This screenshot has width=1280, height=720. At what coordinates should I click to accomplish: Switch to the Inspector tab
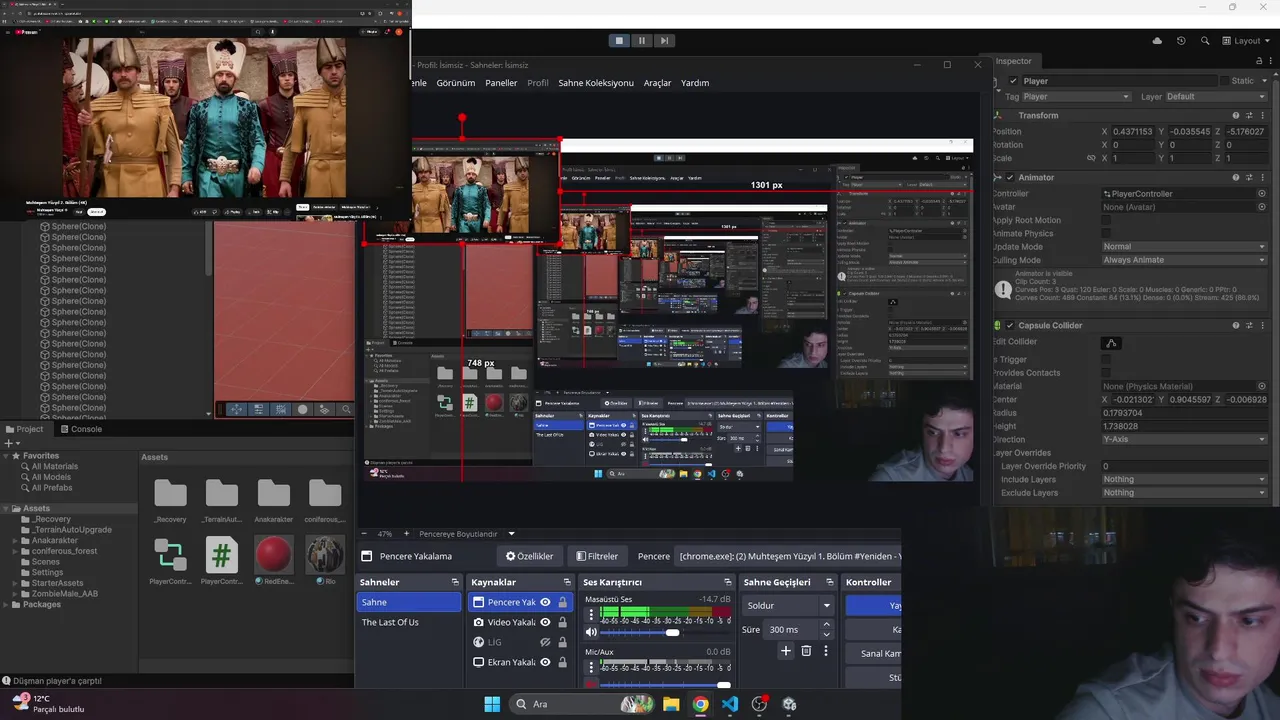click(1012, 61)
